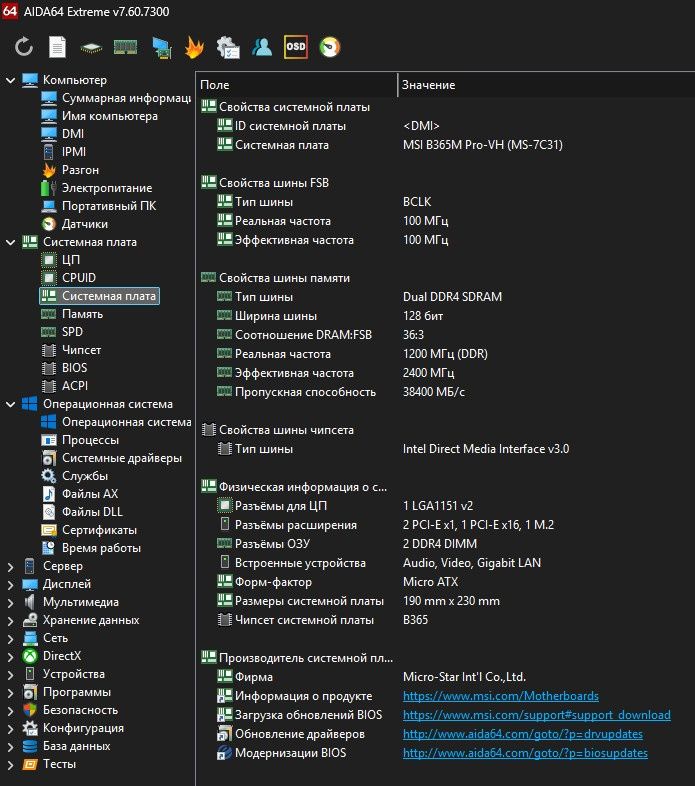Screen dimensions: 695x786
Task: Open the Память tree item
Action: click(x=72, y=314)
